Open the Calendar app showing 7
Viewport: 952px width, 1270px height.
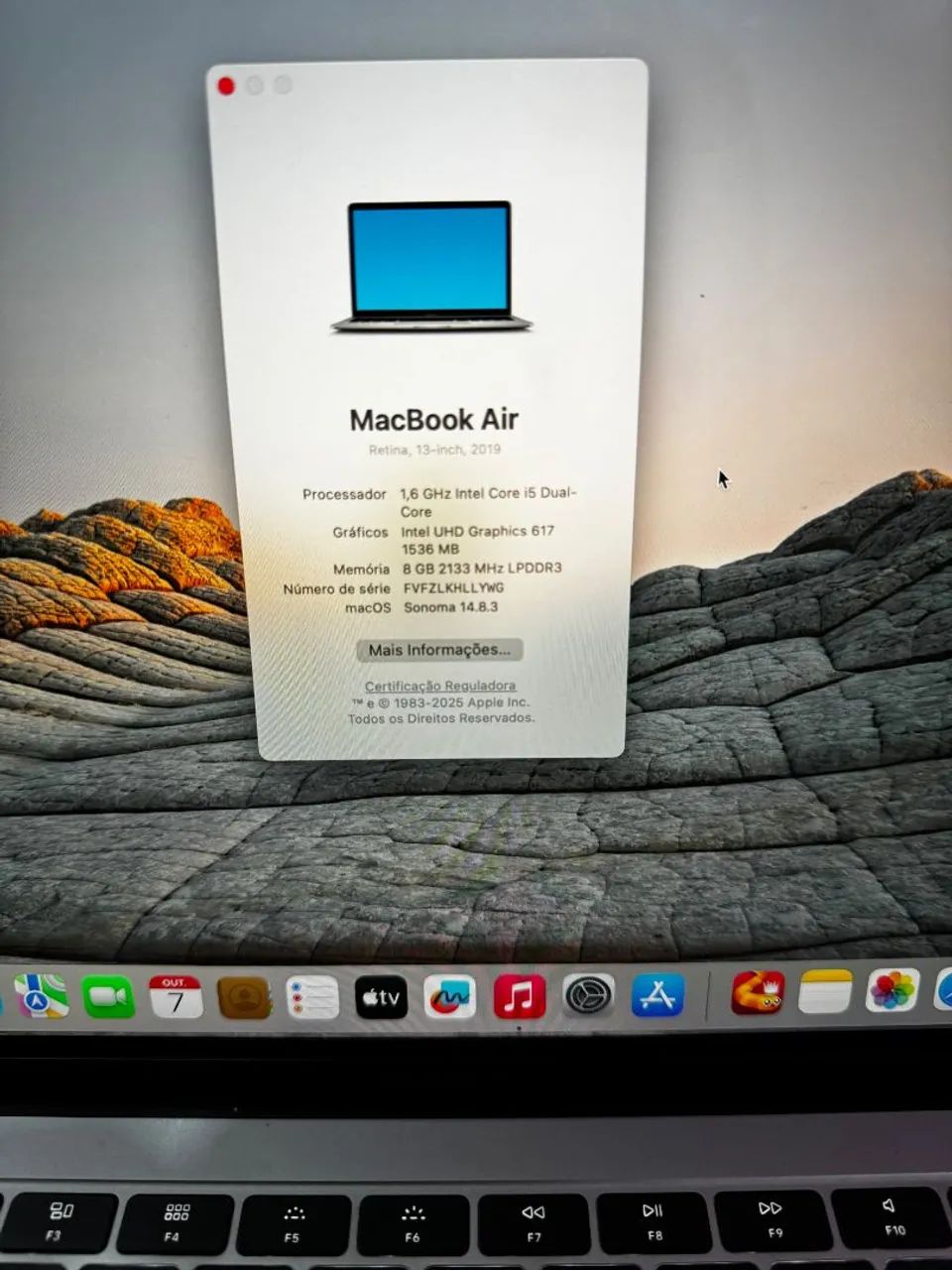point(176,997)
